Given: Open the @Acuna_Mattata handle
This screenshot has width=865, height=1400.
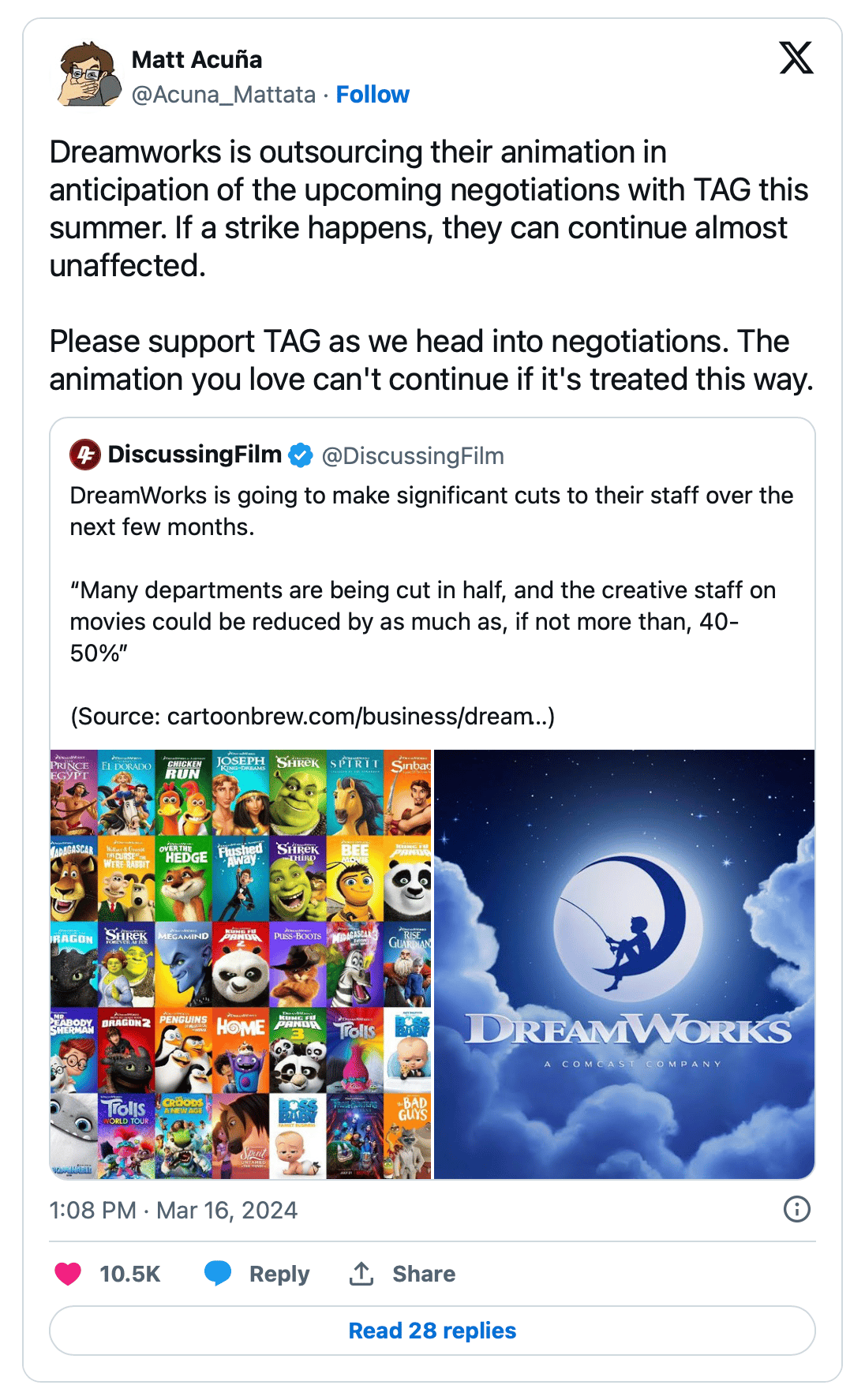Looking at the screenshot, I should (223, 95).
